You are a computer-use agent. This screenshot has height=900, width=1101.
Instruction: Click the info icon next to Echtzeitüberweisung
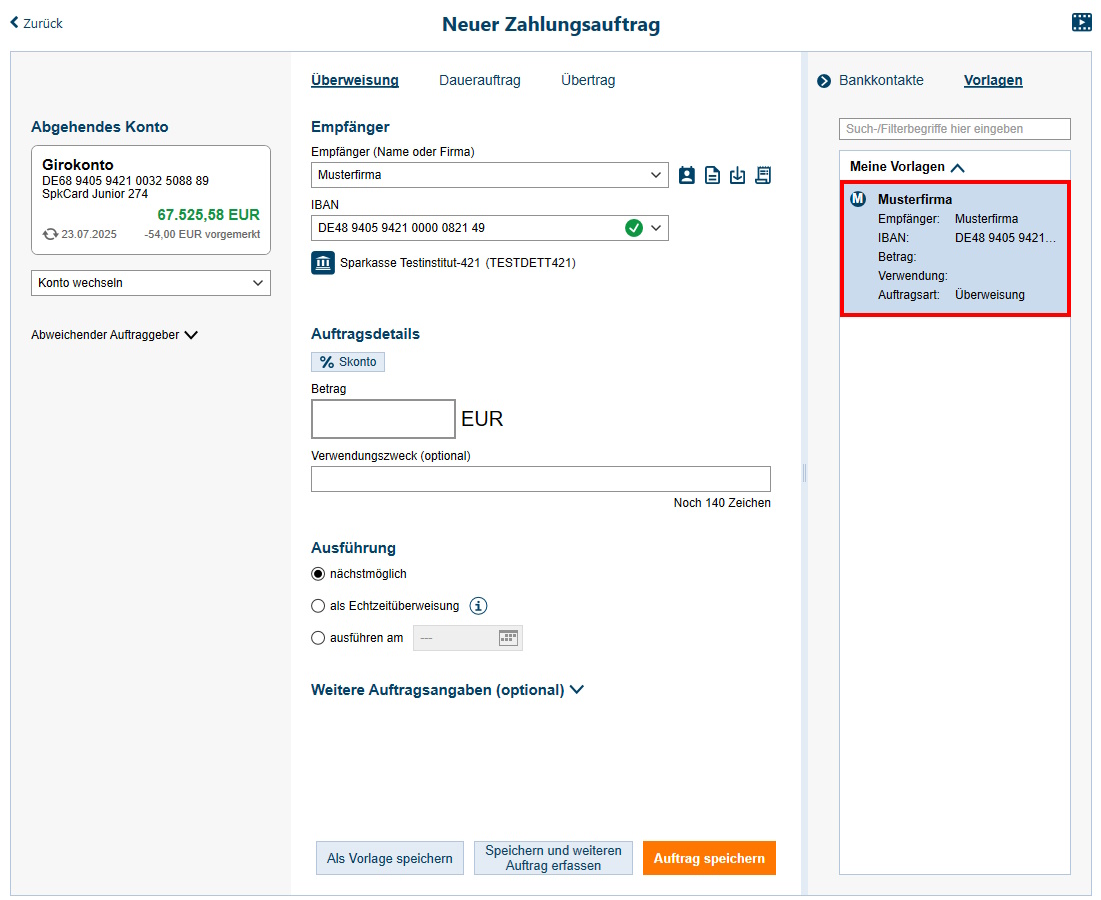[478, 606]
